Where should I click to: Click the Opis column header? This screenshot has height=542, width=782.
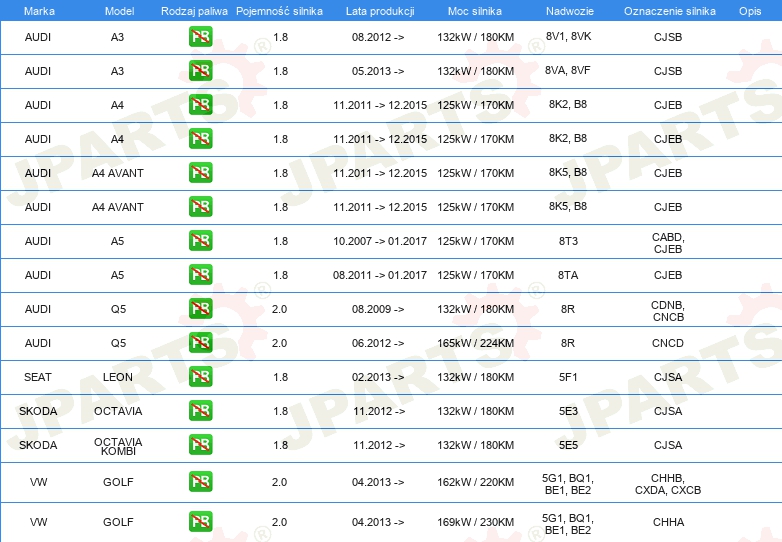coord(750,11)
